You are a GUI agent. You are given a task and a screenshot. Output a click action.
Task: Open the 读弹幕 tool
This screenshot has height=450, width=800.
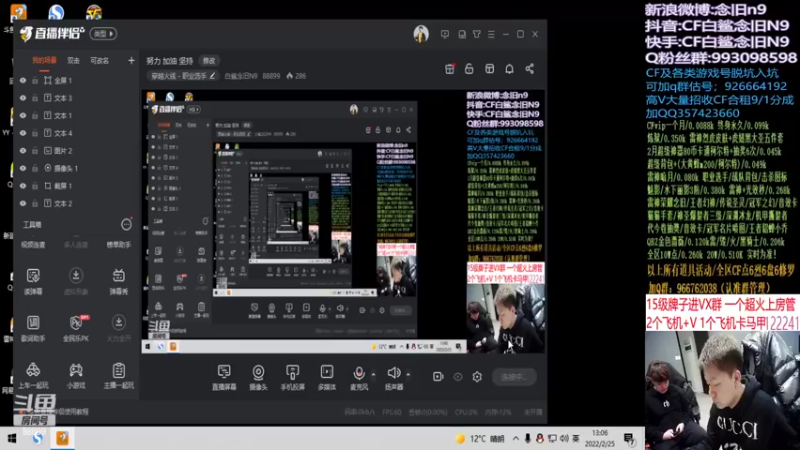tap(33, 282)
